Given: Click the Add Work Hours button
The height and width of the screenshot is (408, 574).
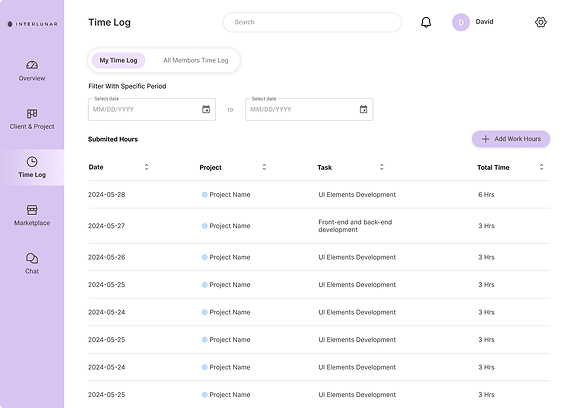Looking at the screenshot, I should 511,139.
